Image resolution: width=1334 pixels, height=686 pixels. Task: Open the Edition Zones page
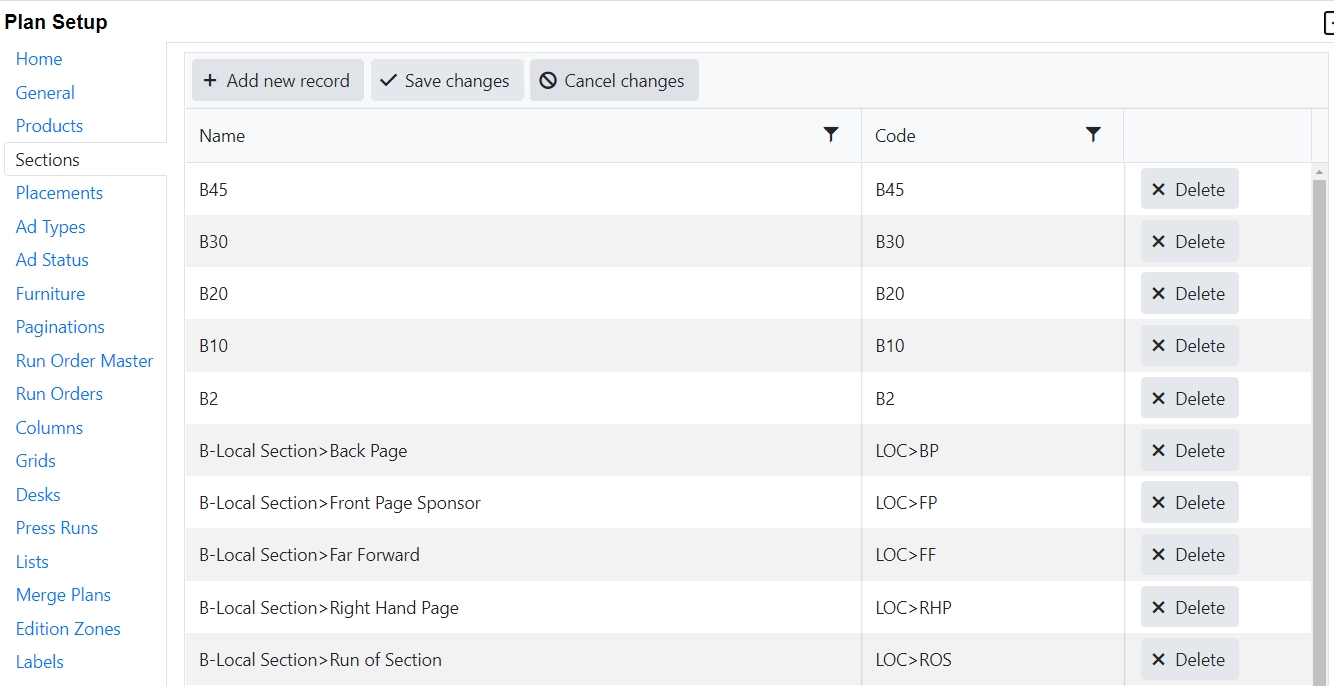click(68, 629)
